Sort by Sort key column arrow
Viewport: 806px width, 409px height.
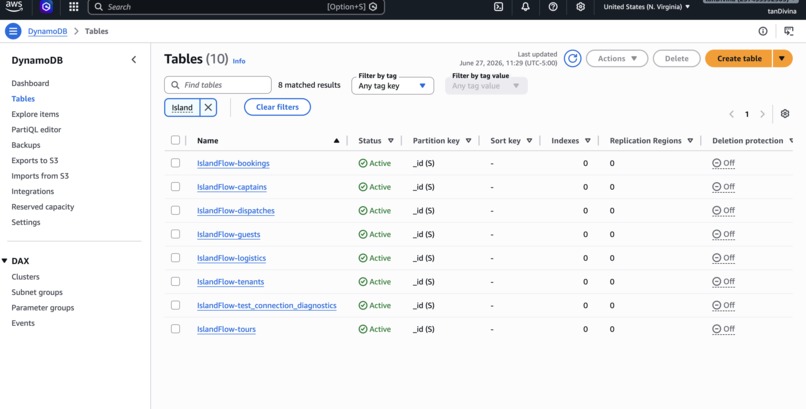click(x=529, y=140)
